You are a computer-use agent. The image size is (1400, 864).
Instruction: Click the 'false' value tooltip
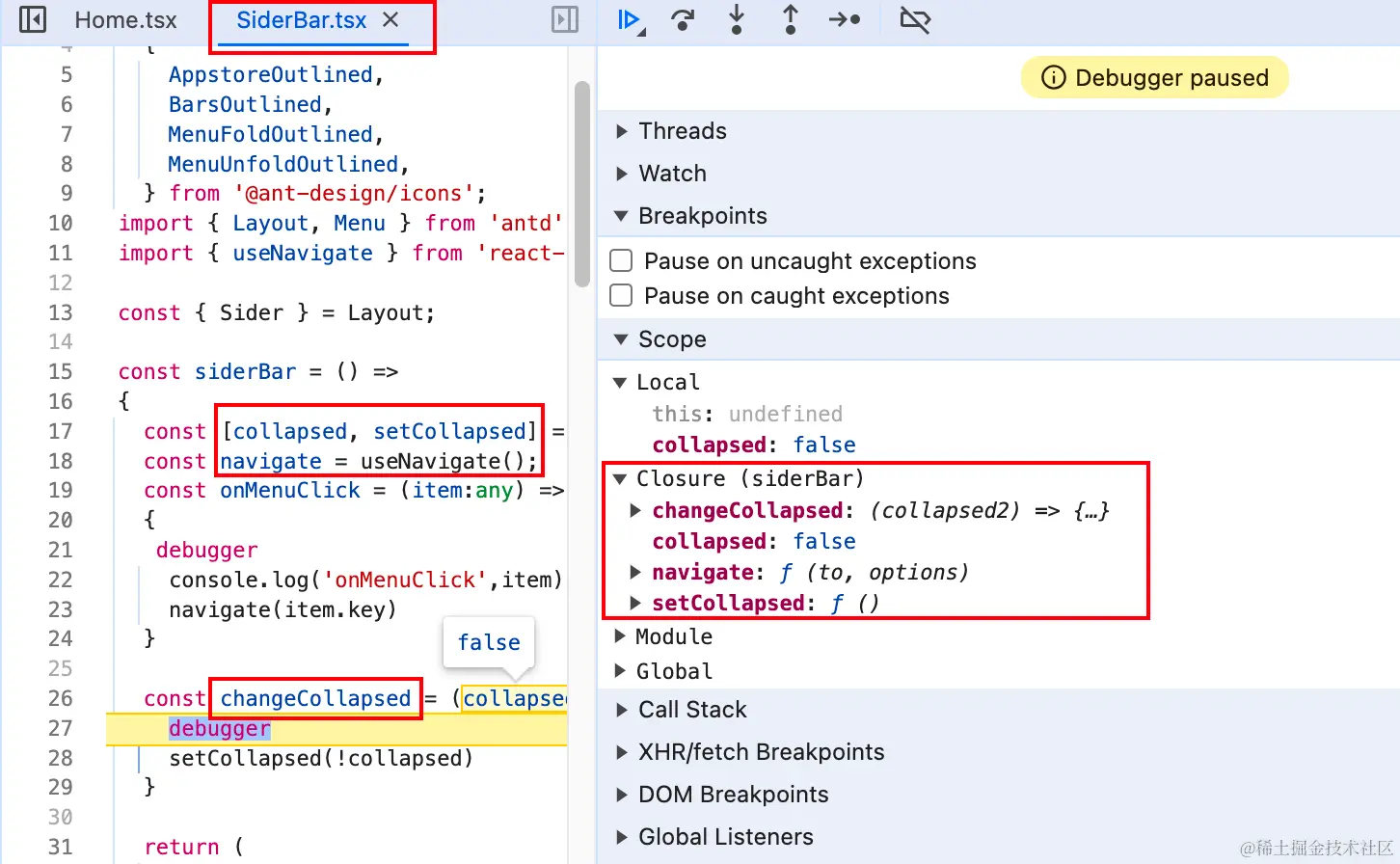(489, 642)
